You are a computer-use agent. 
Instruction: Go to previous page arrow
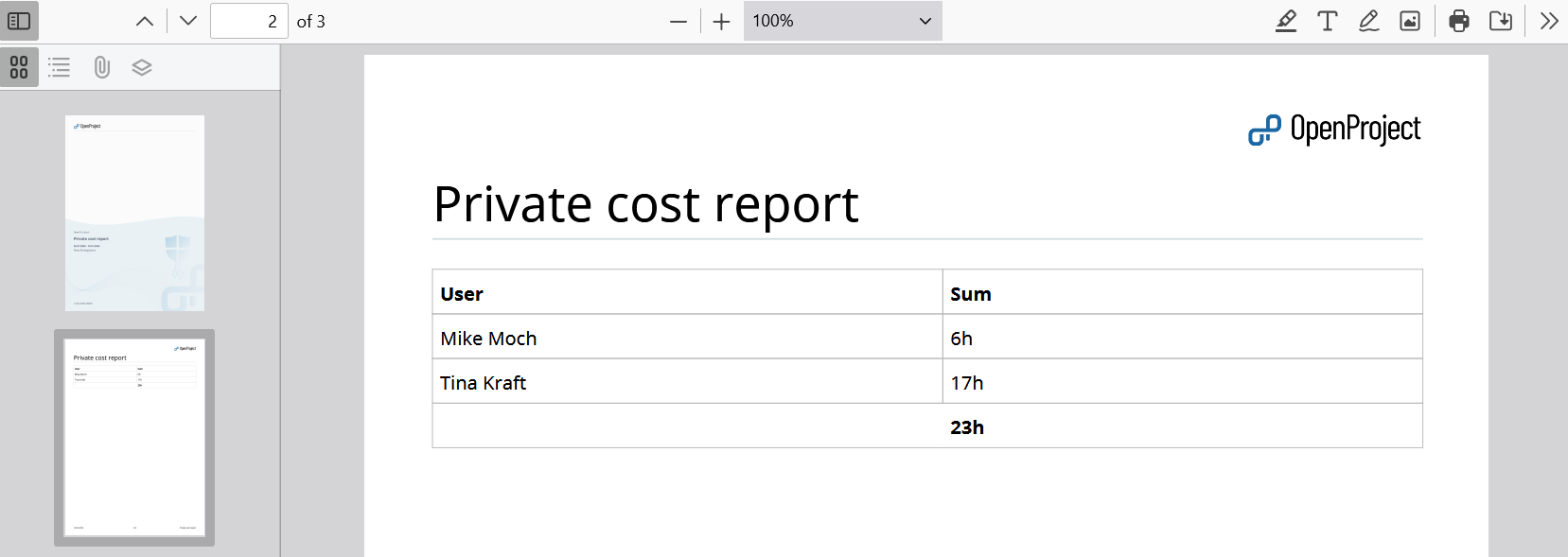(x=145, y=21)
